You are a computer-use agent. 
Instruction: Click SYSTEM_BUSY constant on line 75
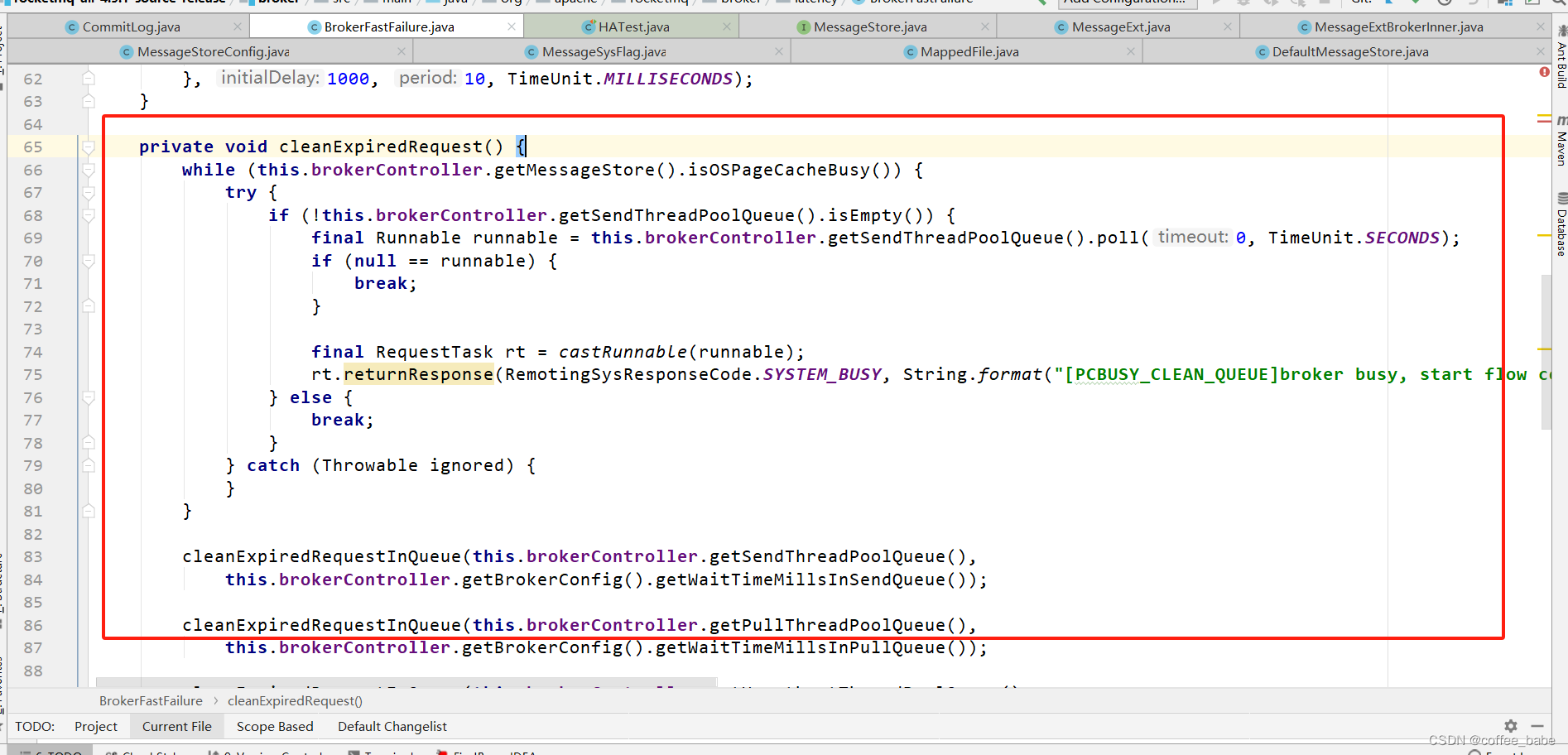[822, 374]
